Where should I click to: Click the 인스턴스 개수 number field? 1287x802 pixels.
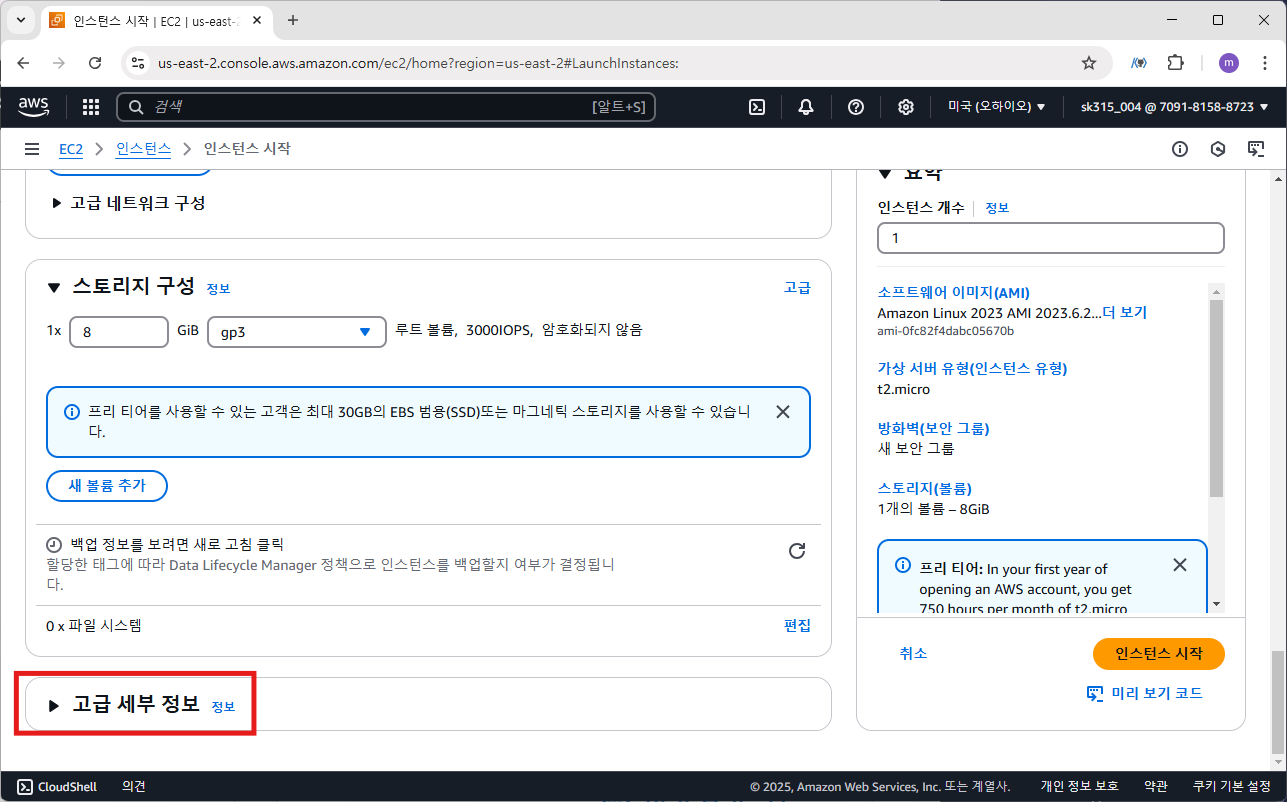click(1050, 238)
